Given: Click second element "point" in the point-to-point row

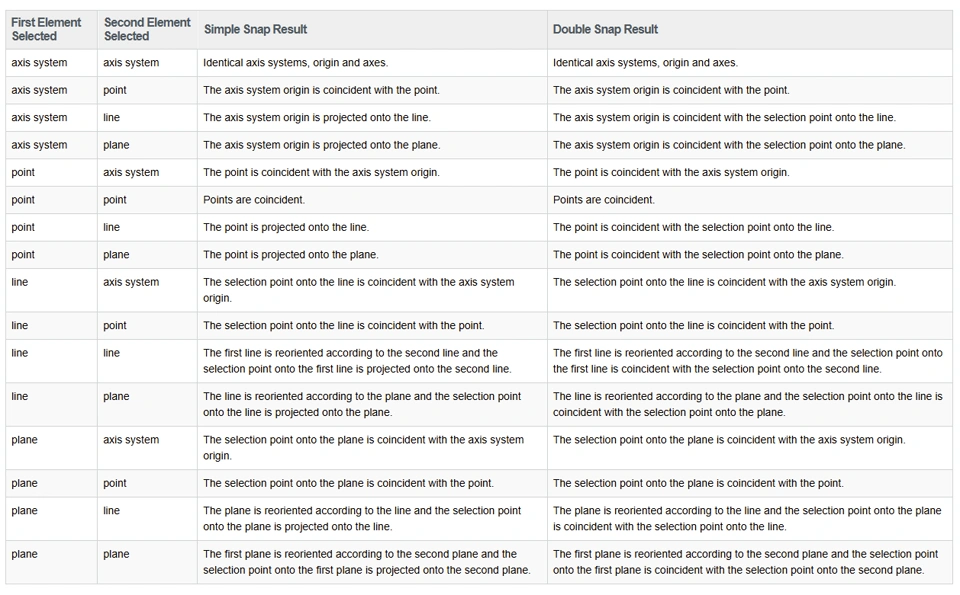Looking at the screenshot, I should (115, 200).
